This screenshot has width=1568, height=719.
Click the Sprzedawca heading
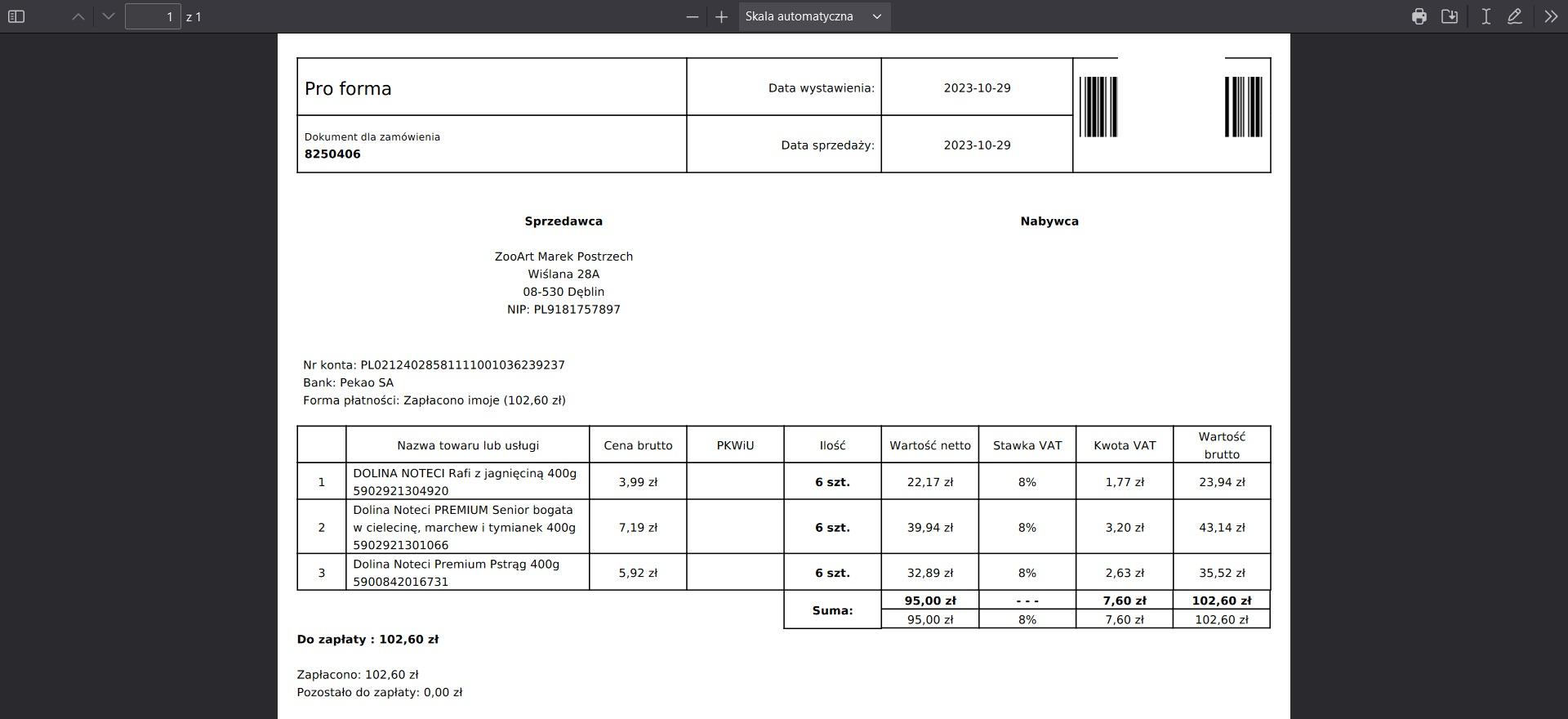tap(563, 221)
